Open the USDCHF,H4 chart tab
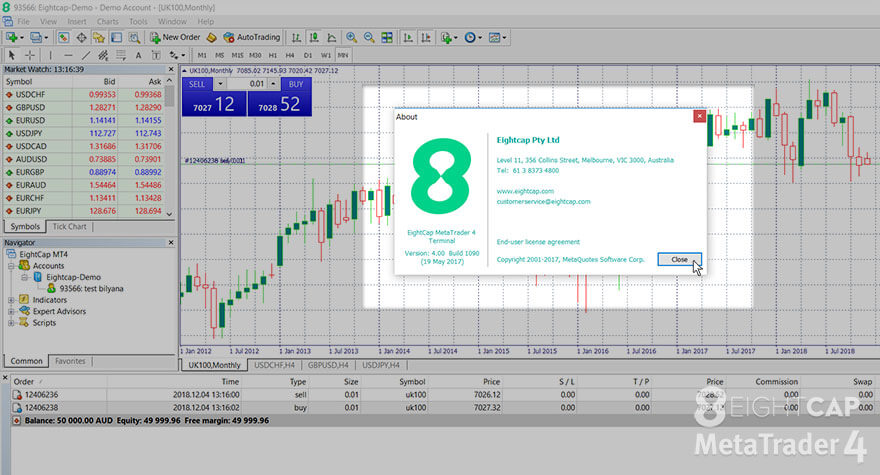 [x=274, y=365]
